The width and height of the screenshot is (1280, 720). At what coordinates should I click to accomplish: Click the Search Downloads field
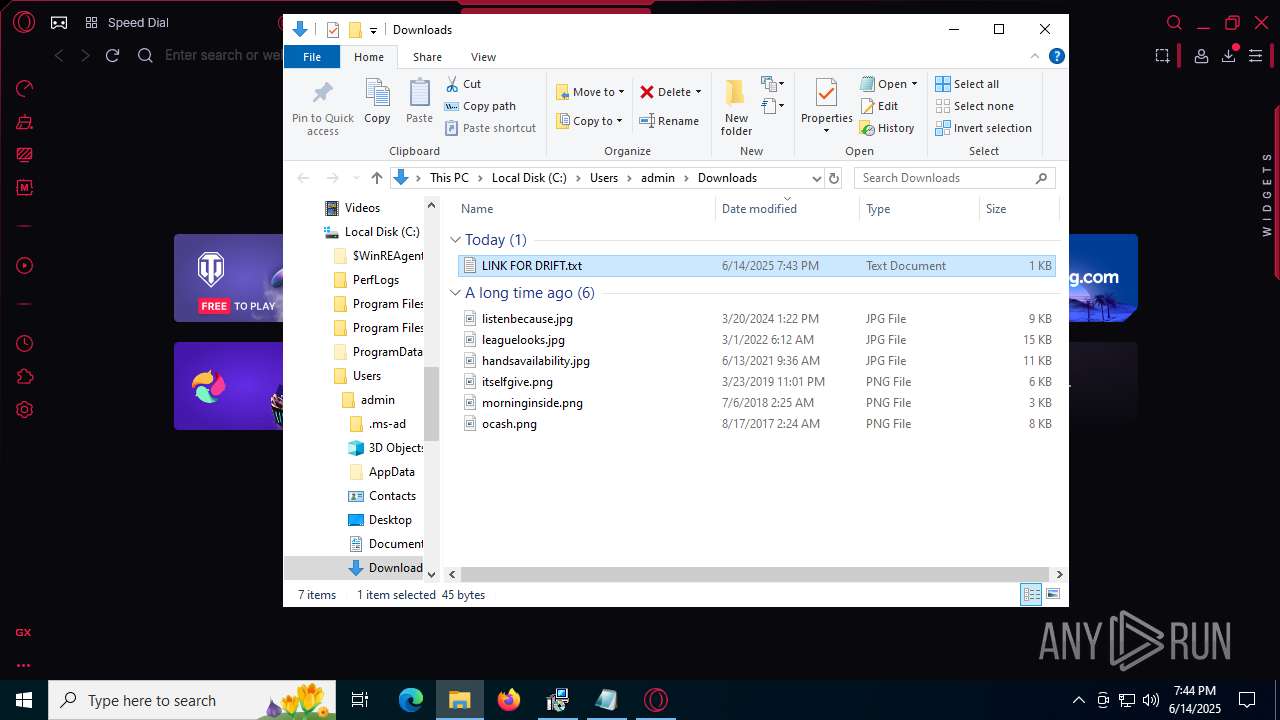(x=954, y=178)
